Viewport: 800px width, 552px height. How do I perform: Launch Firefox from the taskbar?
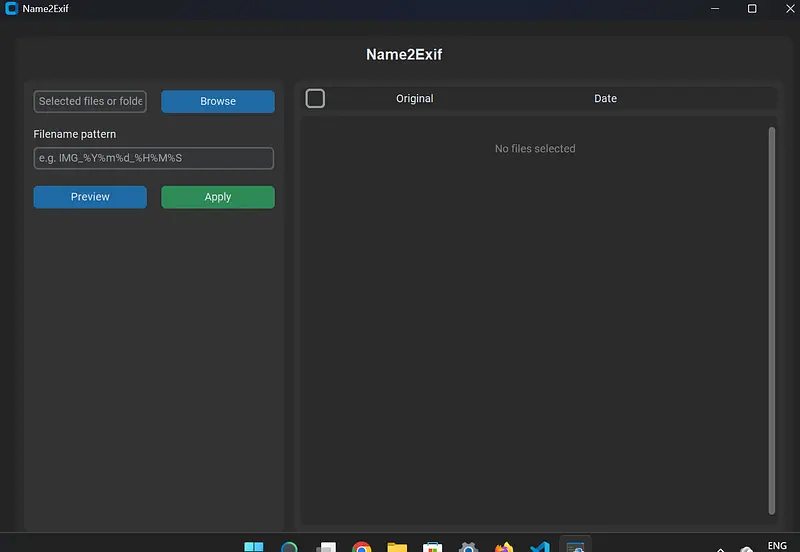tap(504, 546)
